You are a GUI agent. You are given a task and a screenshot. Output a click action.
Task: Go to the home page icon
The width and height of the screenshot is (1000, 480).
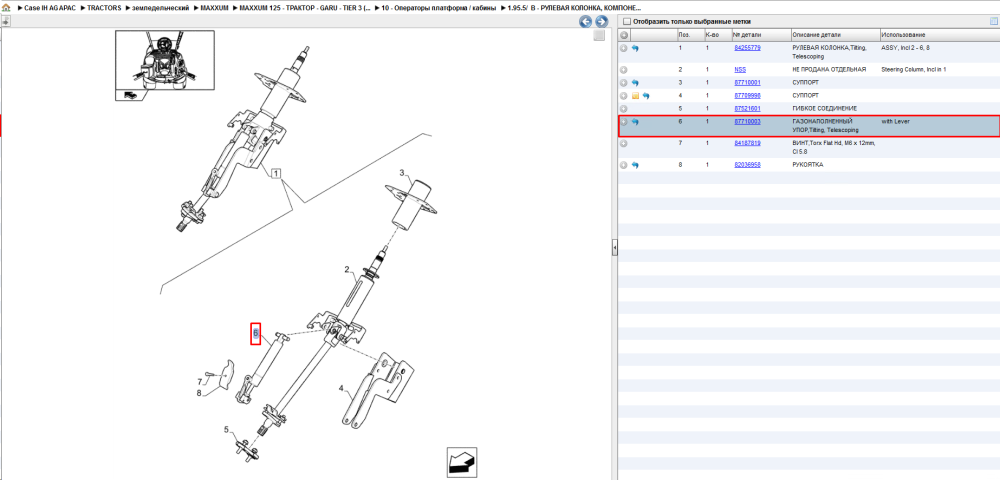click(6, 8)
